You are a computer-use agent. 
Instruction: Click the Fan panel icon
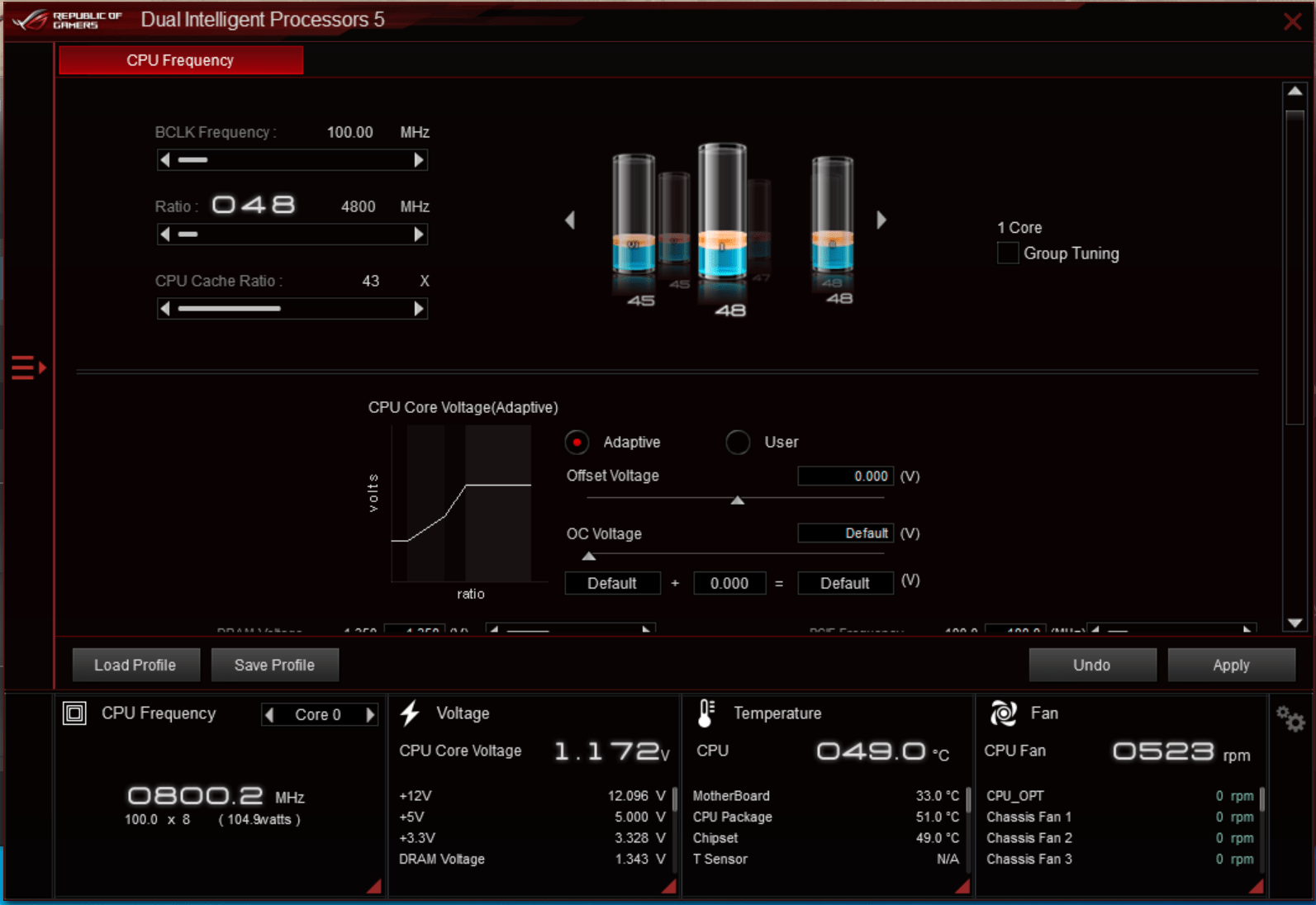[1003, 713]
